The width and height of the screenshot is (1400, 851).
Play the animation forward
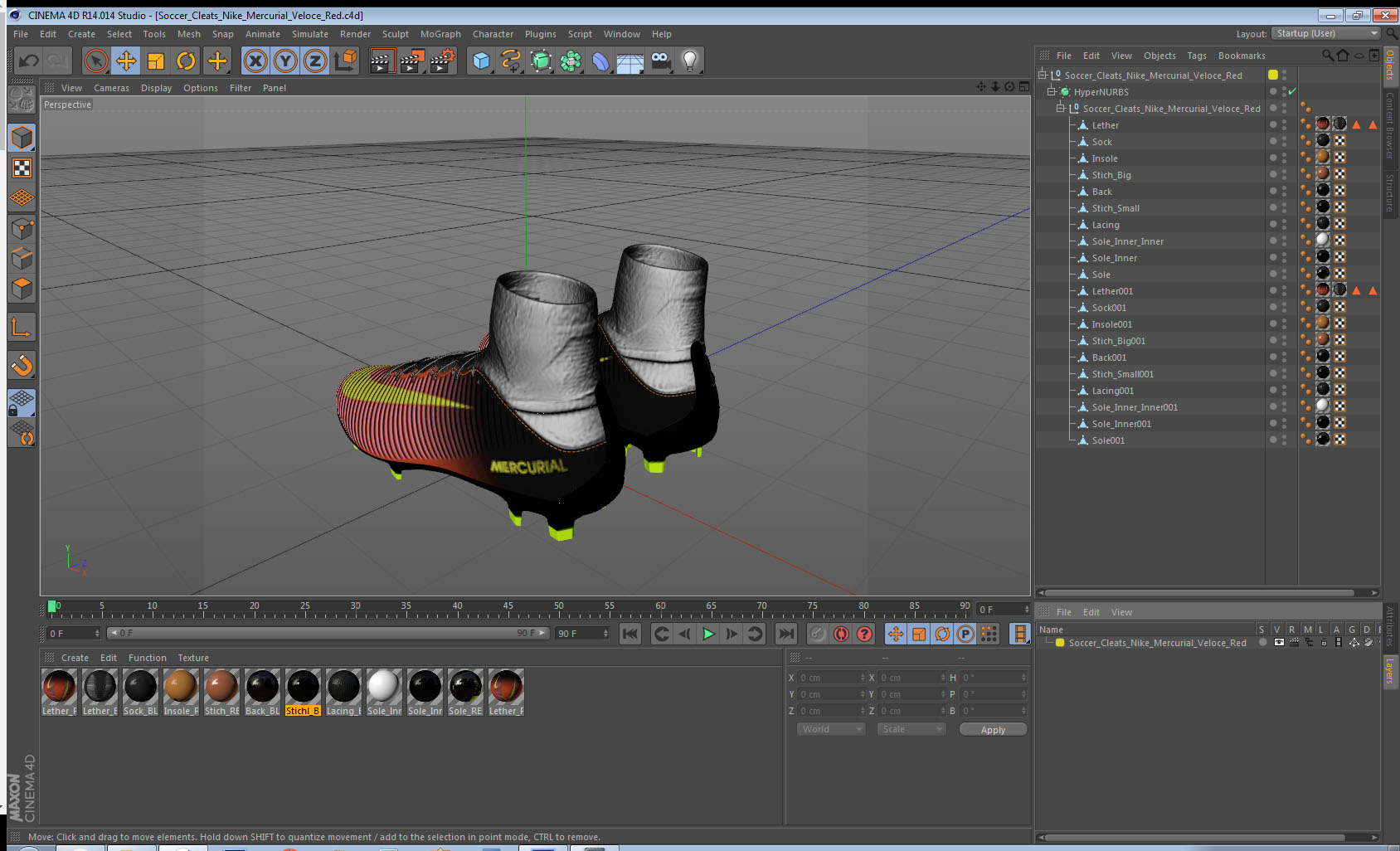point(708,634)
